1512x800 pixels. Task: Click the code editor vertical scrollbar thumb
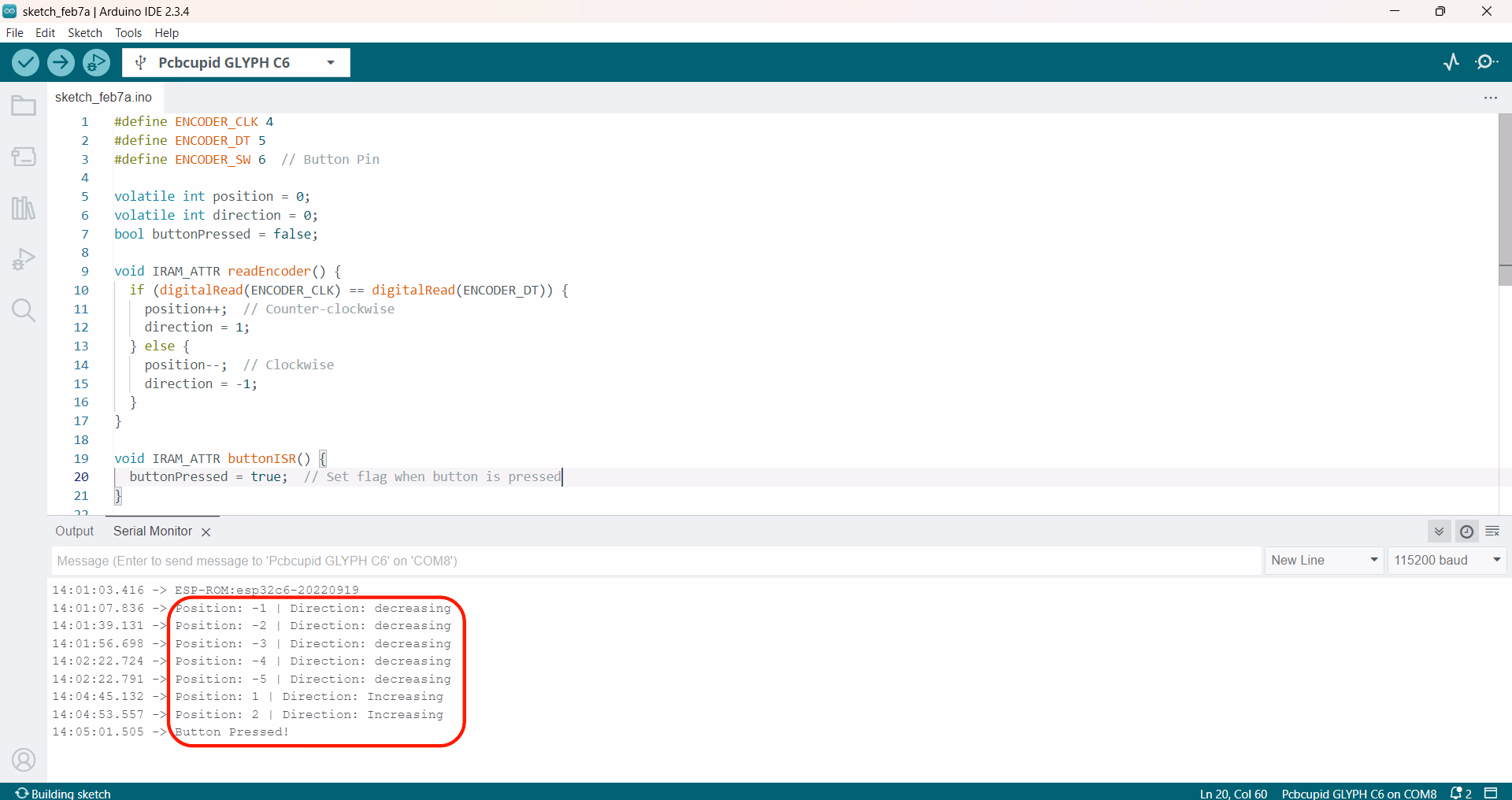1505,197
